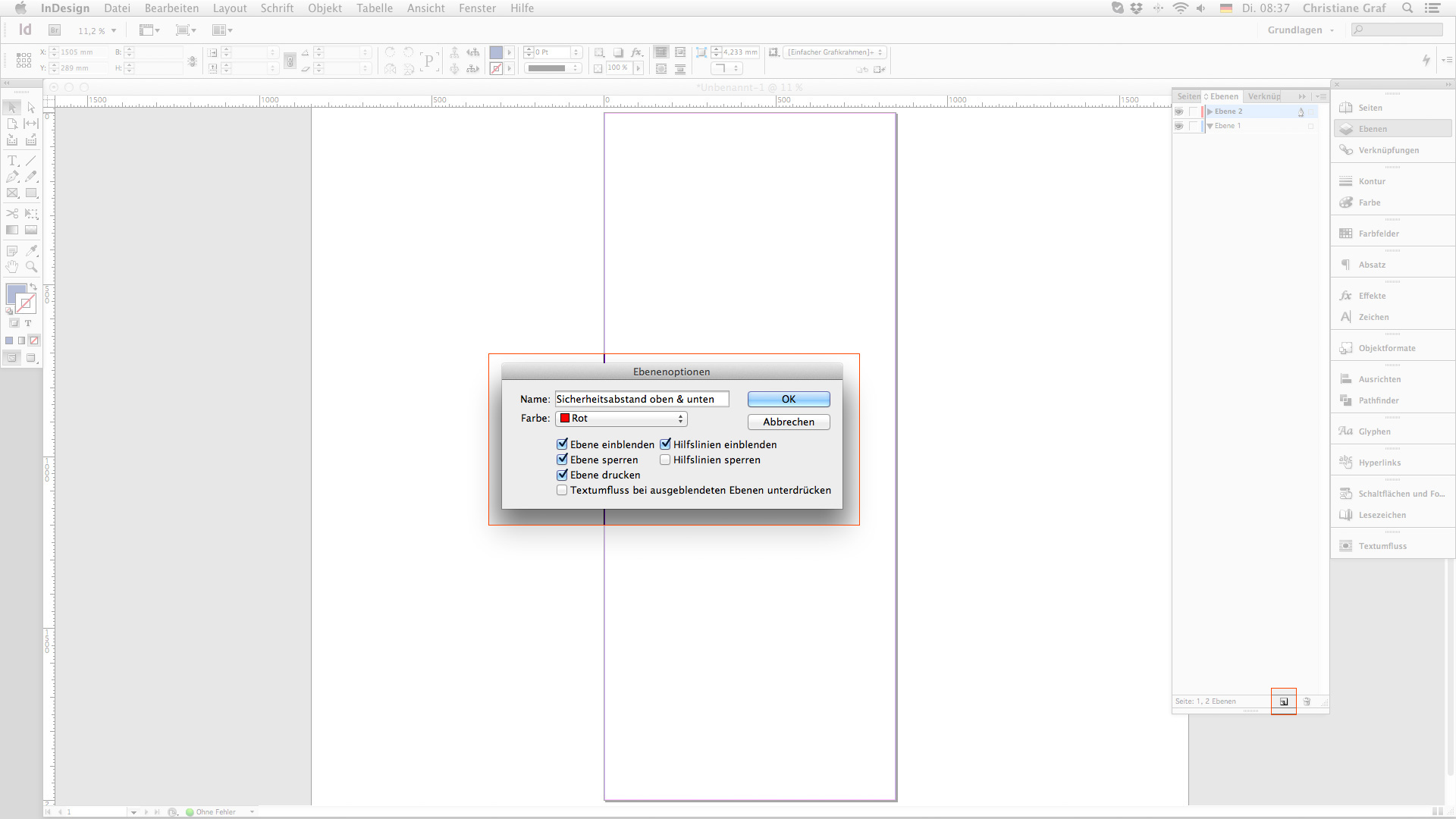The height and width of the screenshot is (819, 1456).
Task: Select the Pen tool
Action: (12, 177)
